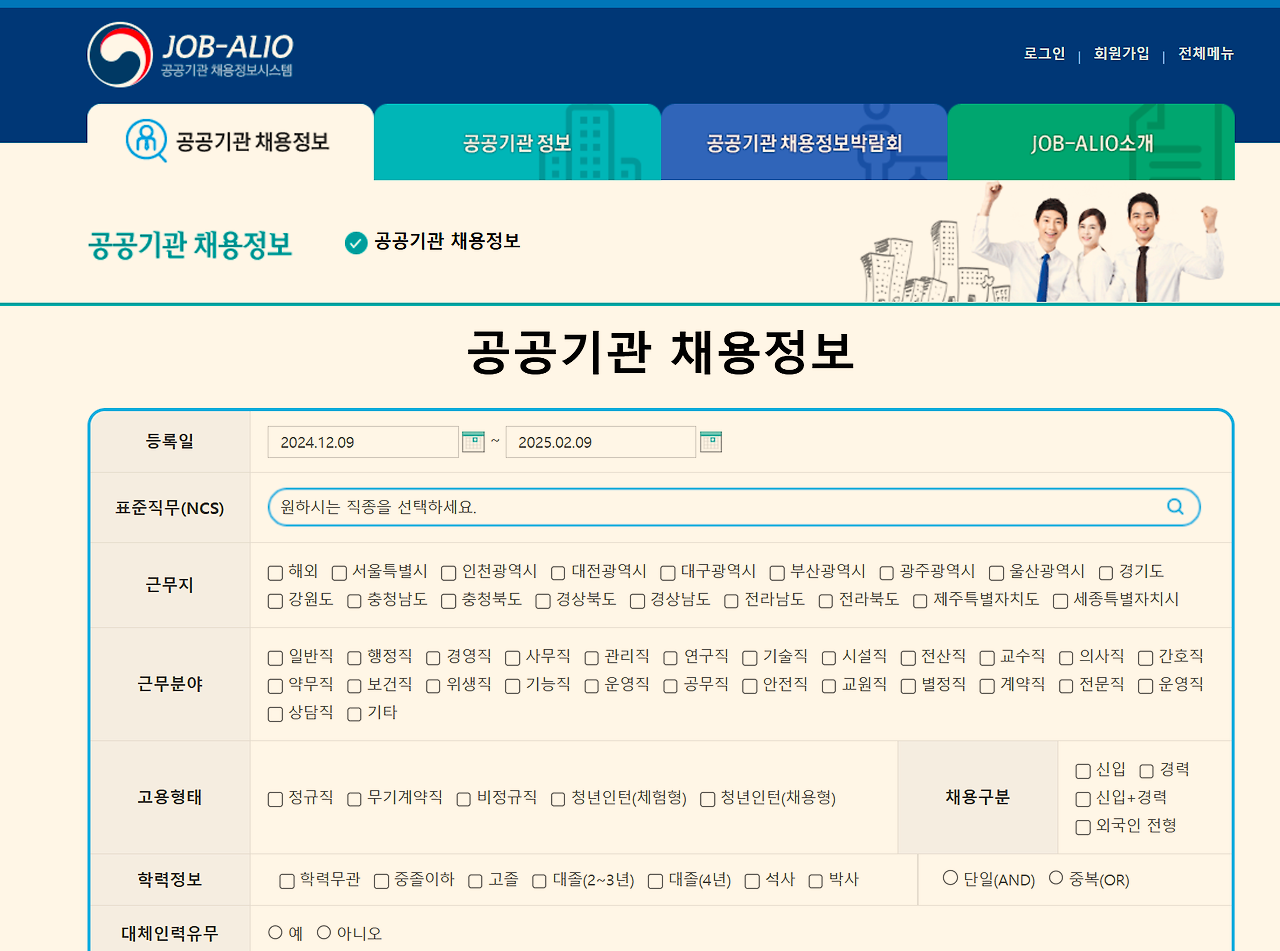Check the 울산광역시 checkbox
Image resolution: width=1280 pixels, height=951 pixels.
(x=996, y=573)
